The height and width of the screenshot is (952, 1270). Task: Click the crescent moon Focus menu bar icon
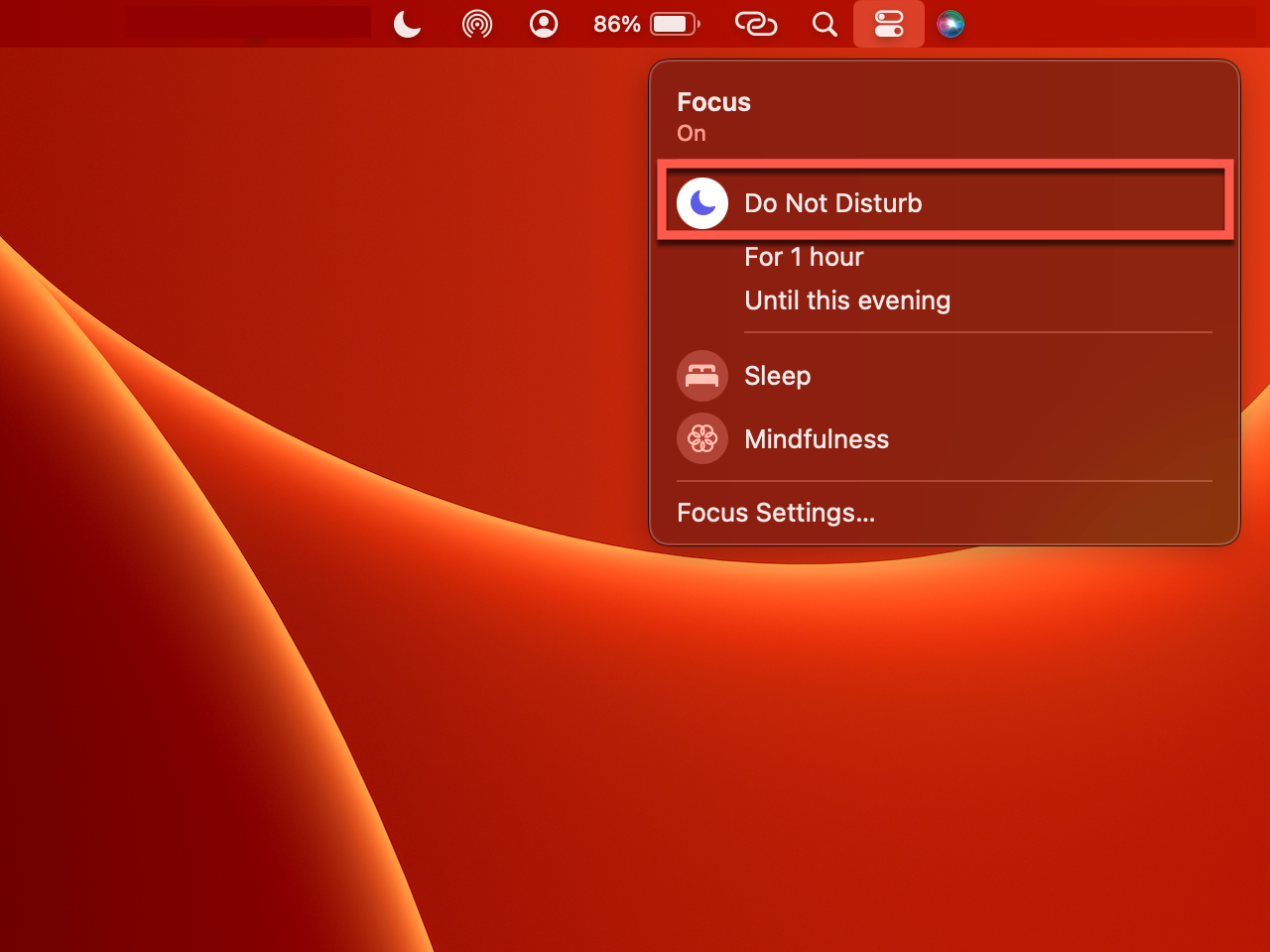click(407, 24)
